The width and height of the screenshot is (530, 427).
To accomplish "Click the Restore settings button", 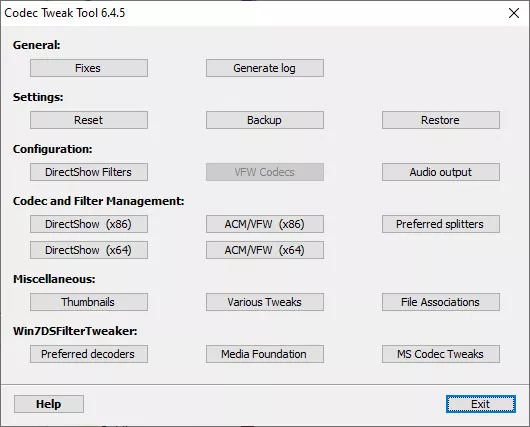I will [441, 120].
